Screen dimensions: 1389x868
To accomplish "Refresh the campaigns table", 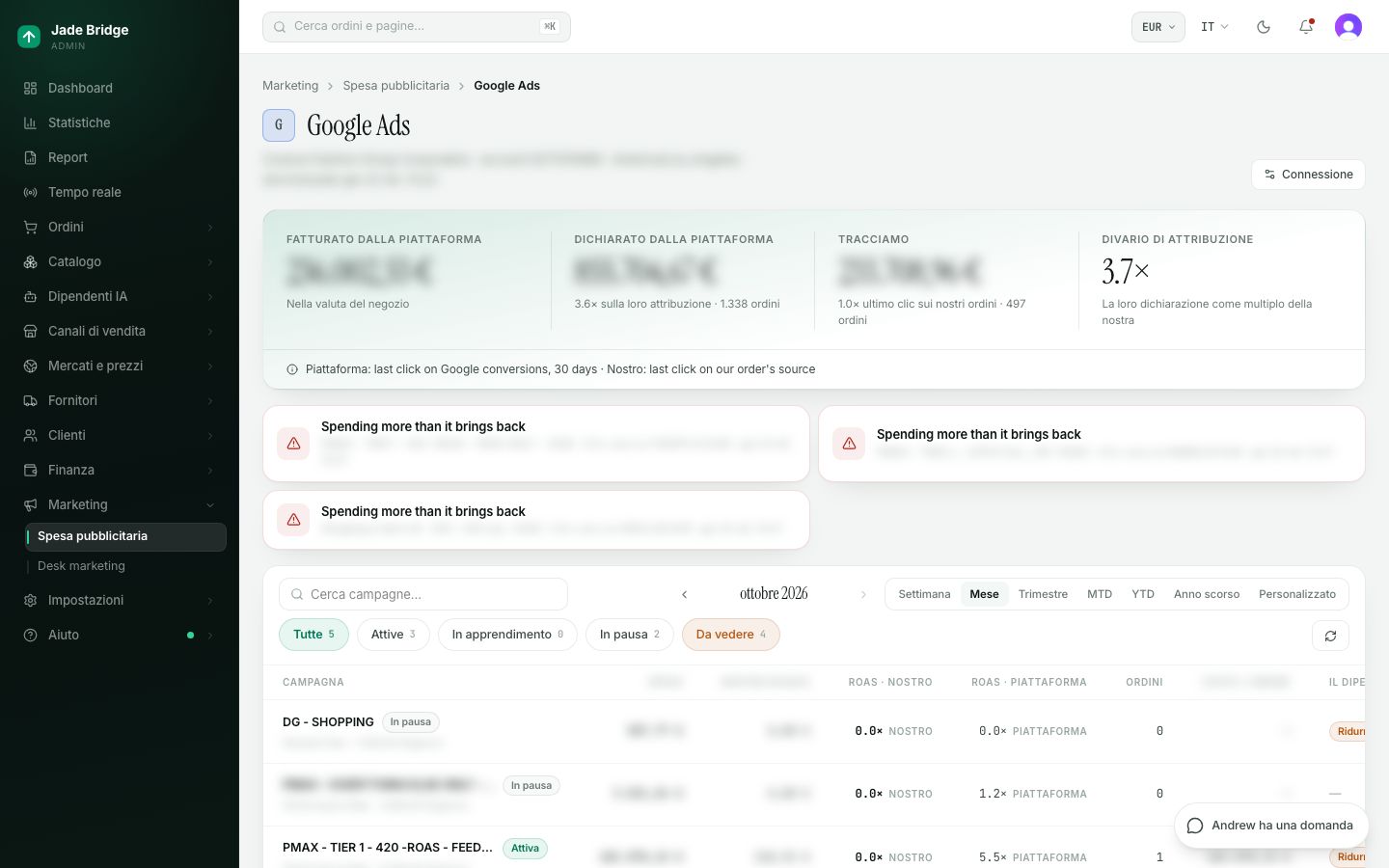I will [1330, 636].
